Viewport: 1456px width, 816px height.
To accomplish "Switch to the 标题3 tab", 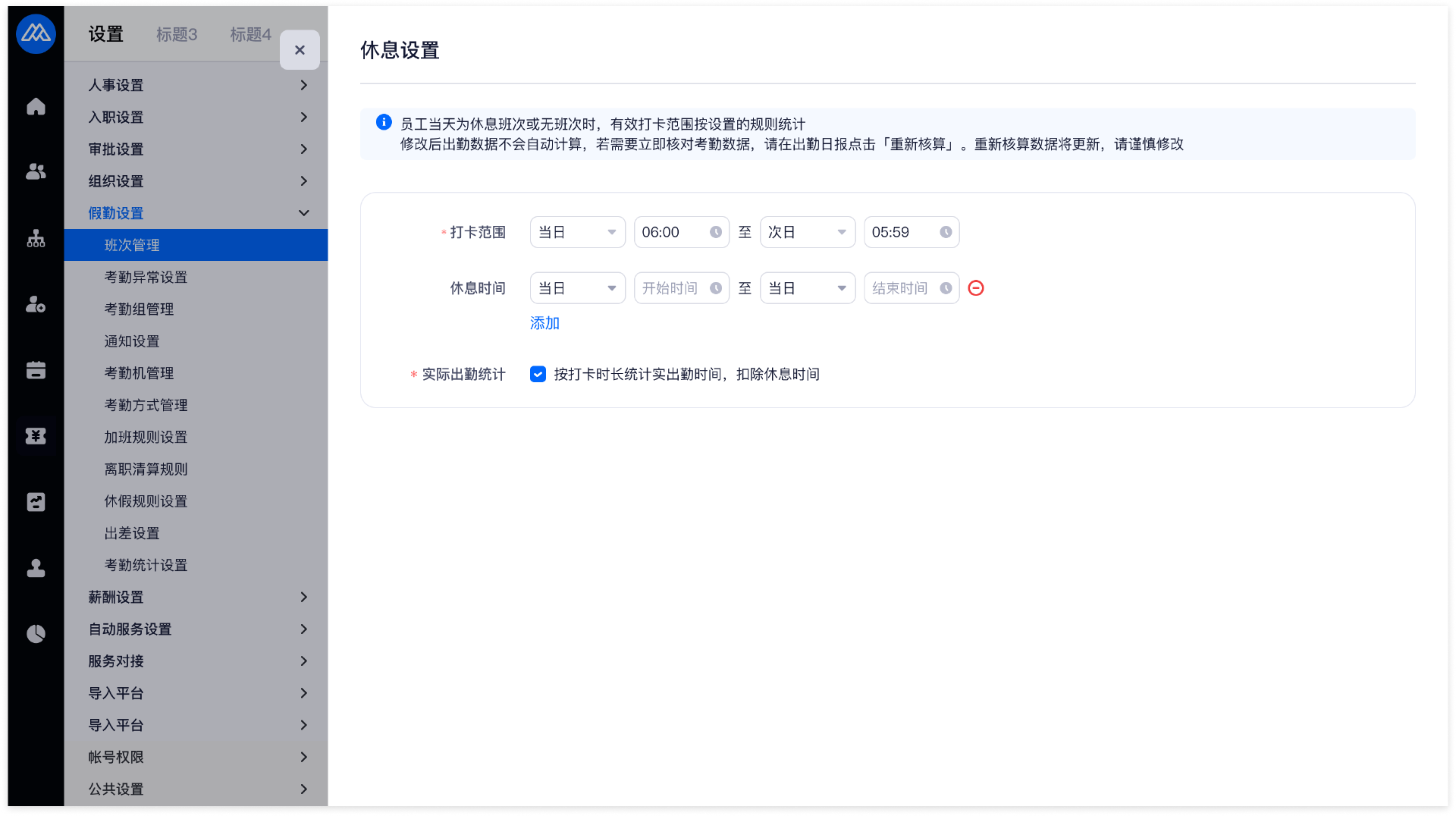I will (177, 34).
